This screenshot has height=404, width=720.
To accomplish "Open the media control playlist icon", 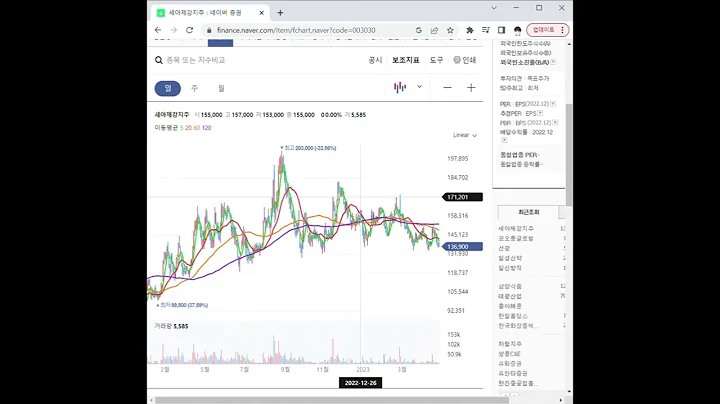I will (x=485, y=30).
